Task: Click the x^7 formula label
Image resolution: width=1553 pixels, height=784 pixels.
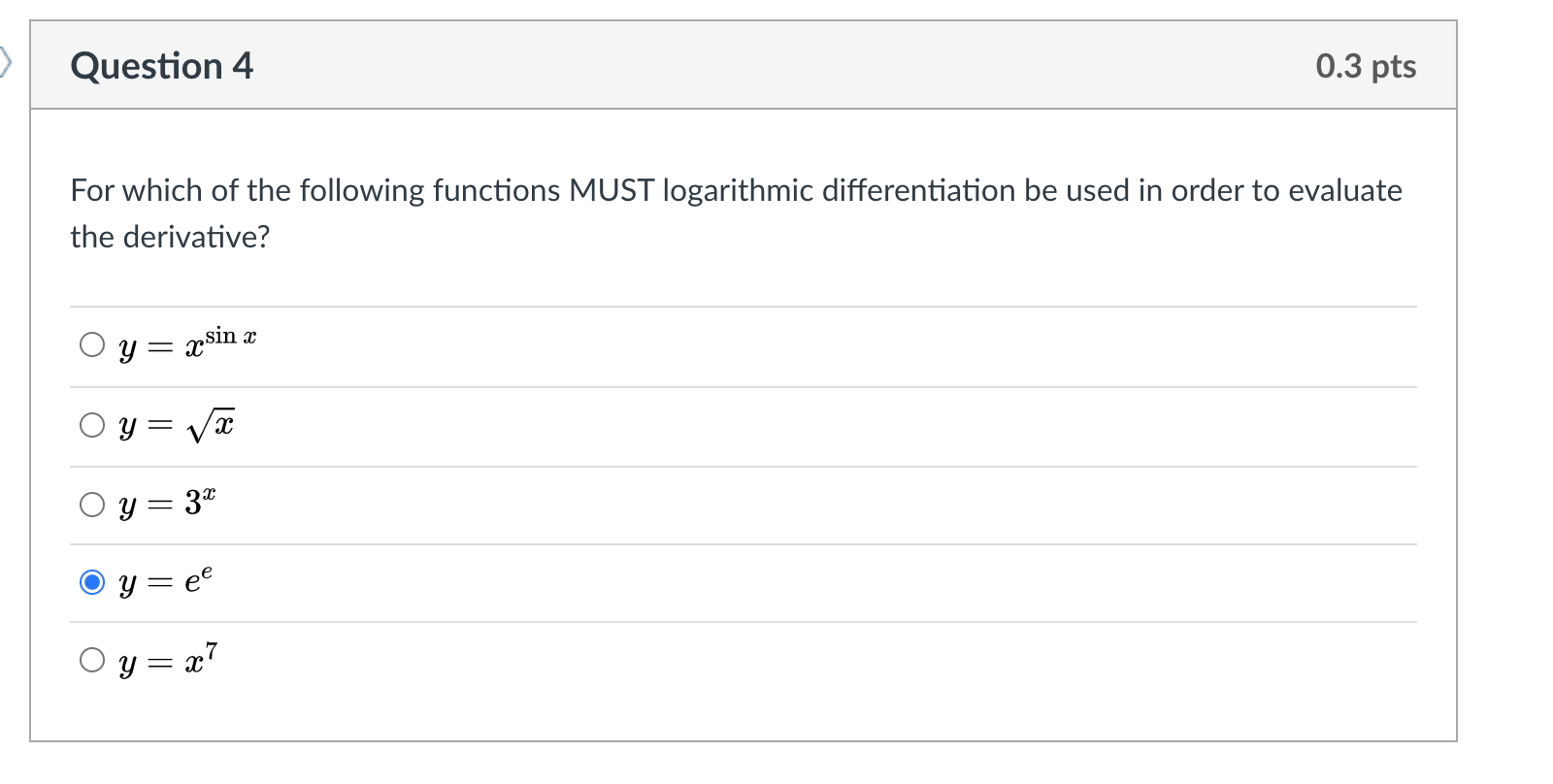Action: tap(168, 660)
